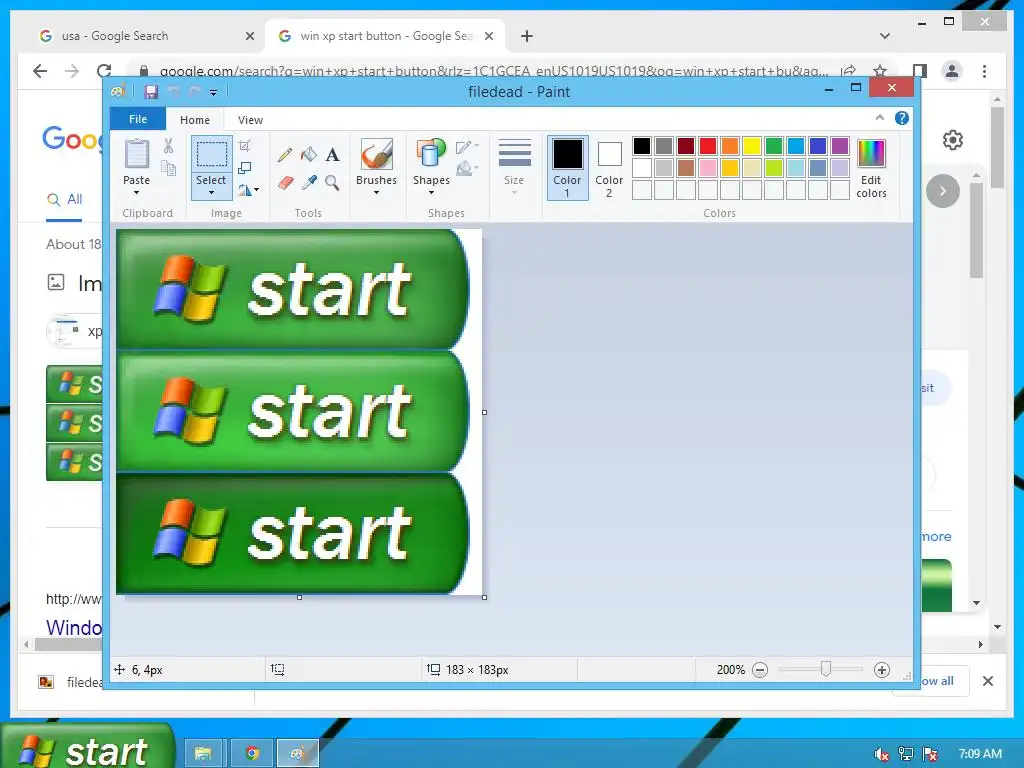Expand the Brushes dropdown arrow
This screenshot has width=1024, height=768.
(377, 193)
